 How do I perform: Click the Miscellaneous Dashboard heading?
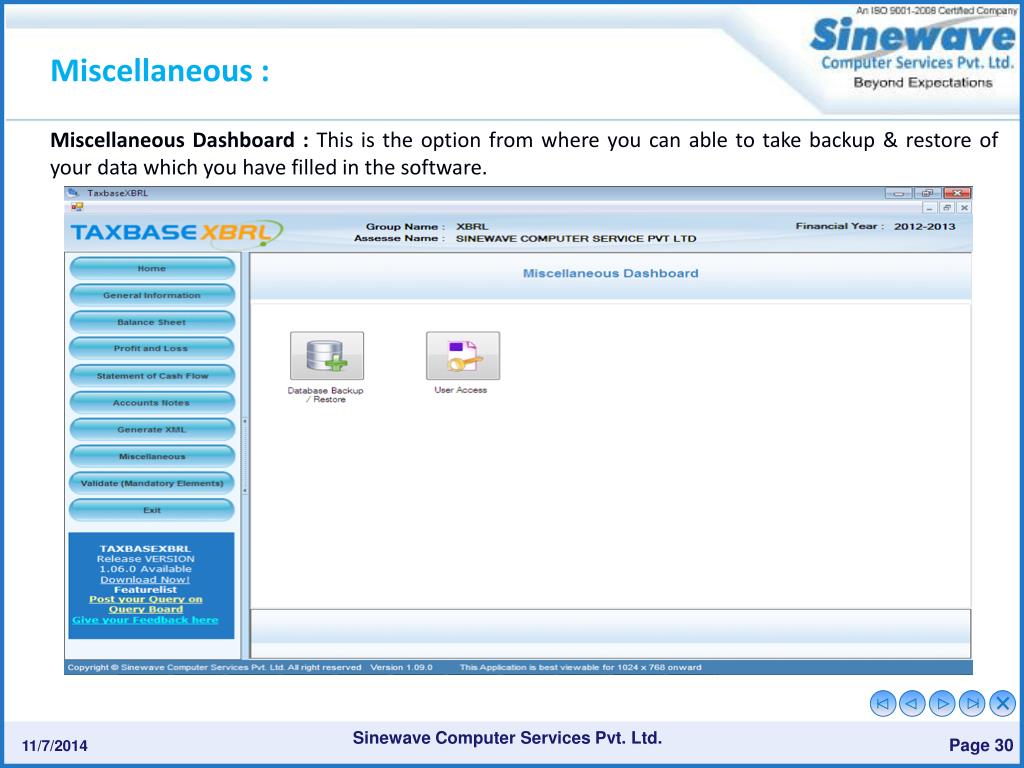[x=611, y=274]
